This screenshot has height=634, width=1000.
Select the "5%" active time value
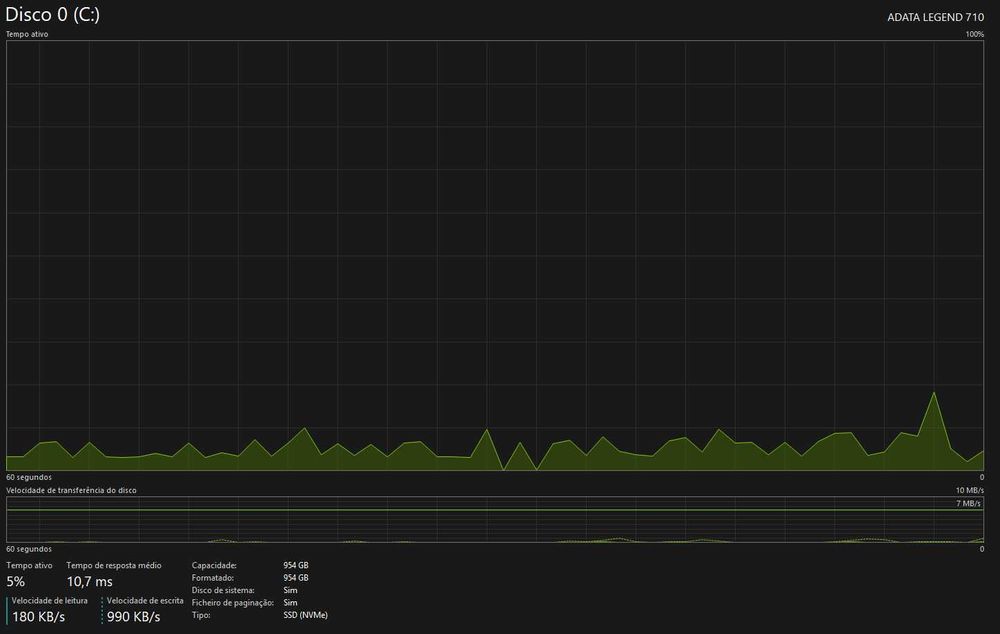click(15, 581)
